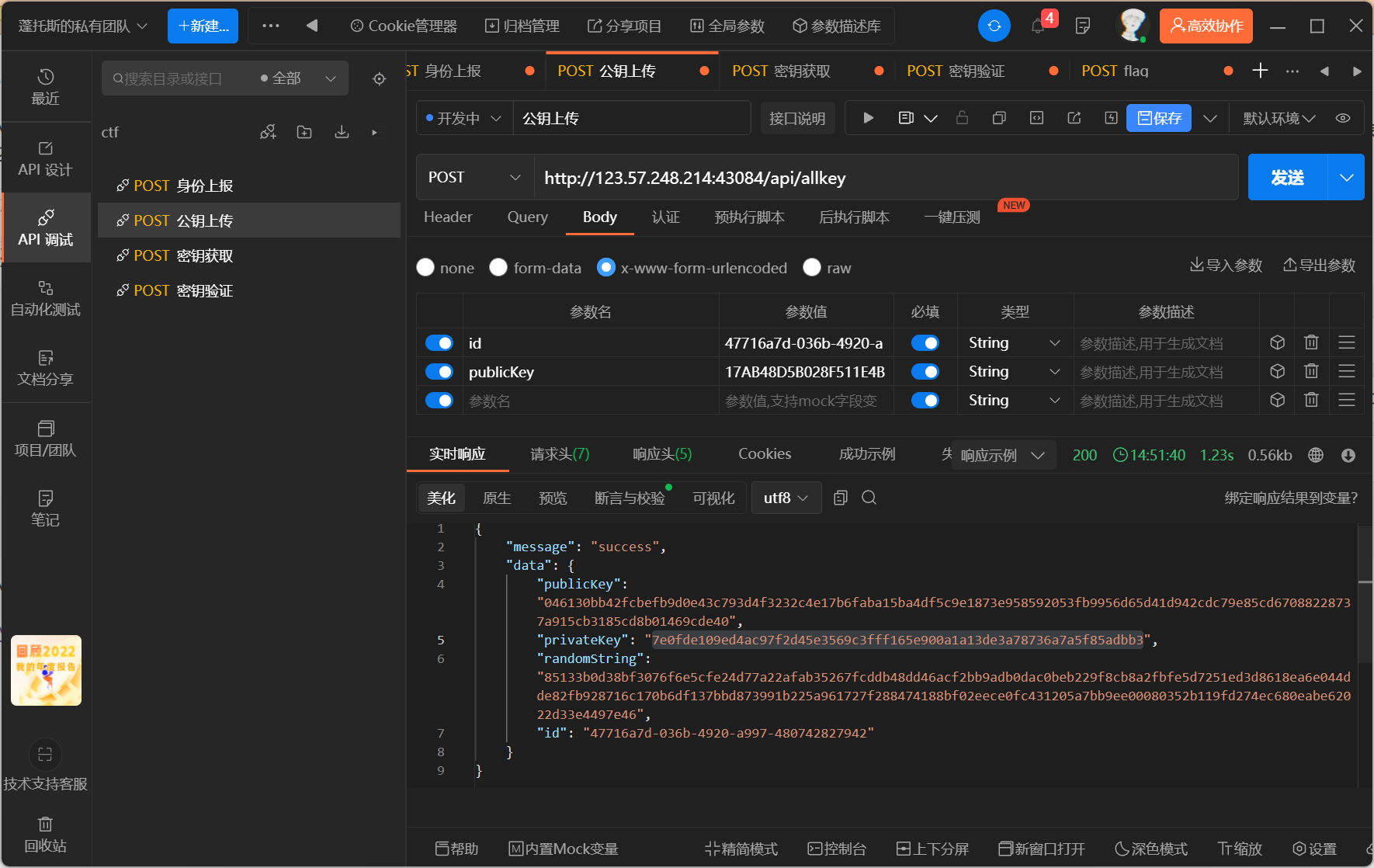The width and height of the screenshot is (1374, 868).
Task: Toggle the id parameter enable switch
Action: (x=439, y=342)
